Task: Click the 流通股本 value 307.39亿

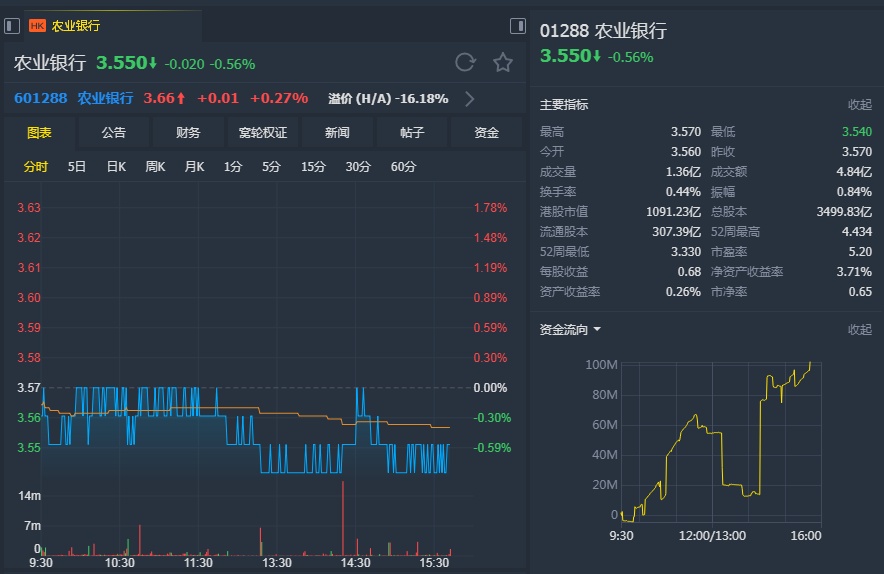Action: tap(677, 232)
